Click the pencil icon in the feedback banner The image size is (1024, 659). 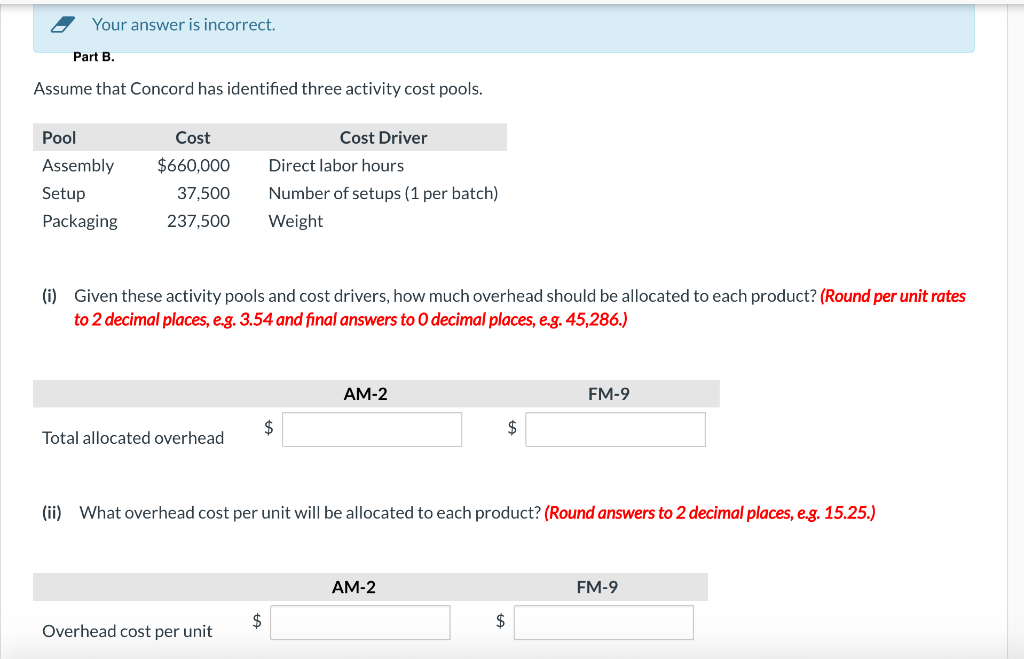[62, 24]
